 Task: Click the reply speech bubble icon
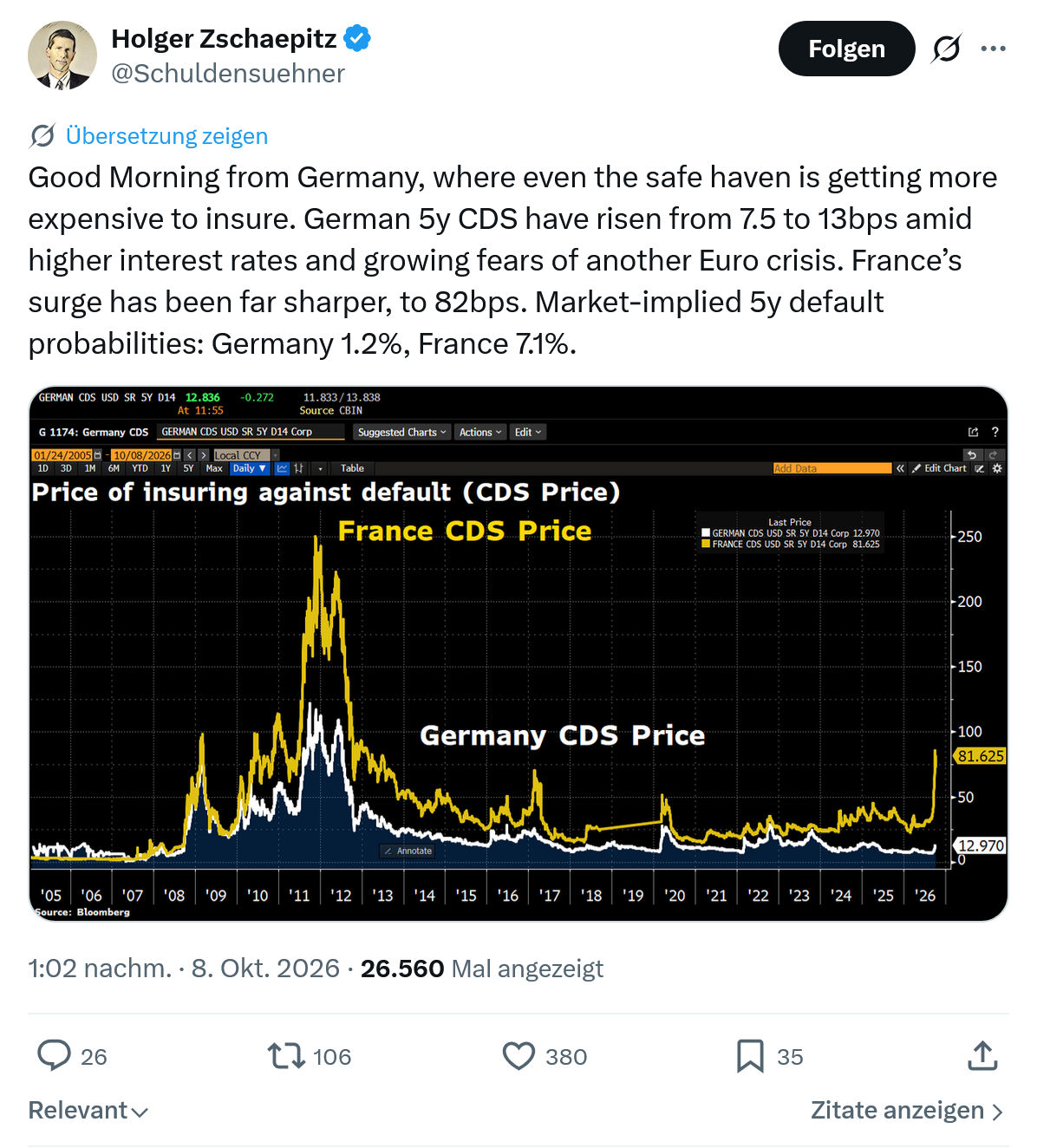pyautogui.click(x=54, y=1055)
